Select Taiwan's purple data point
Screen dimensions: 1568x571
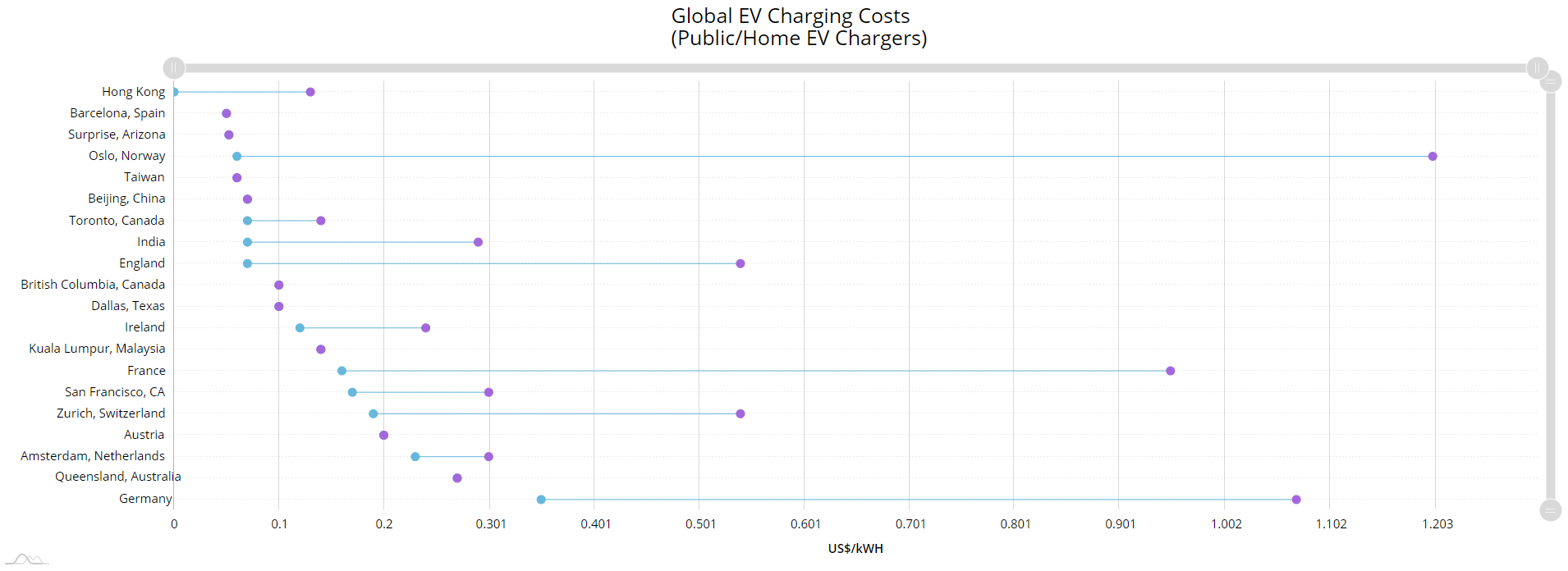[237, 178]
